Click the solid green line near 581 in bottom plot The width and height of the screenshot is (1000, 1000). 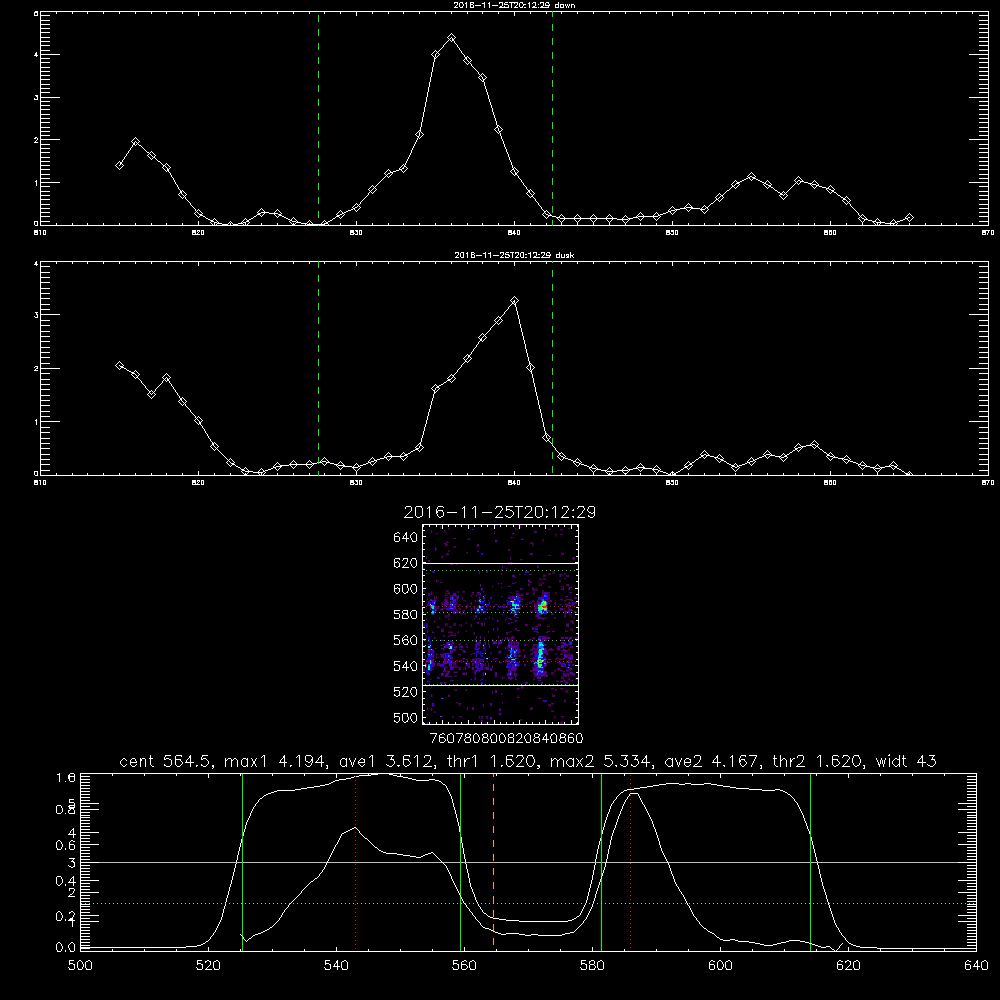click(601, 861)
